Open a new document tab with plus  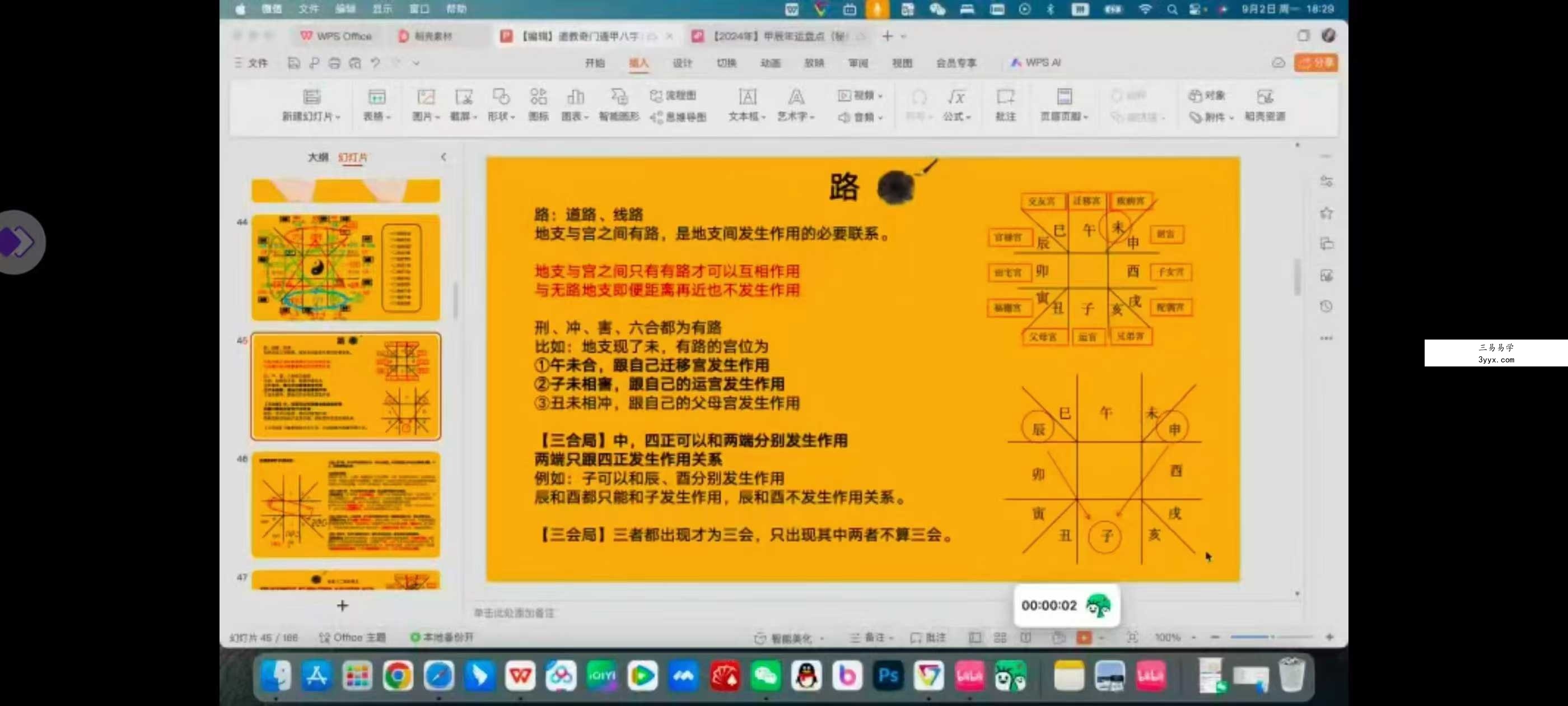(887, 36)
